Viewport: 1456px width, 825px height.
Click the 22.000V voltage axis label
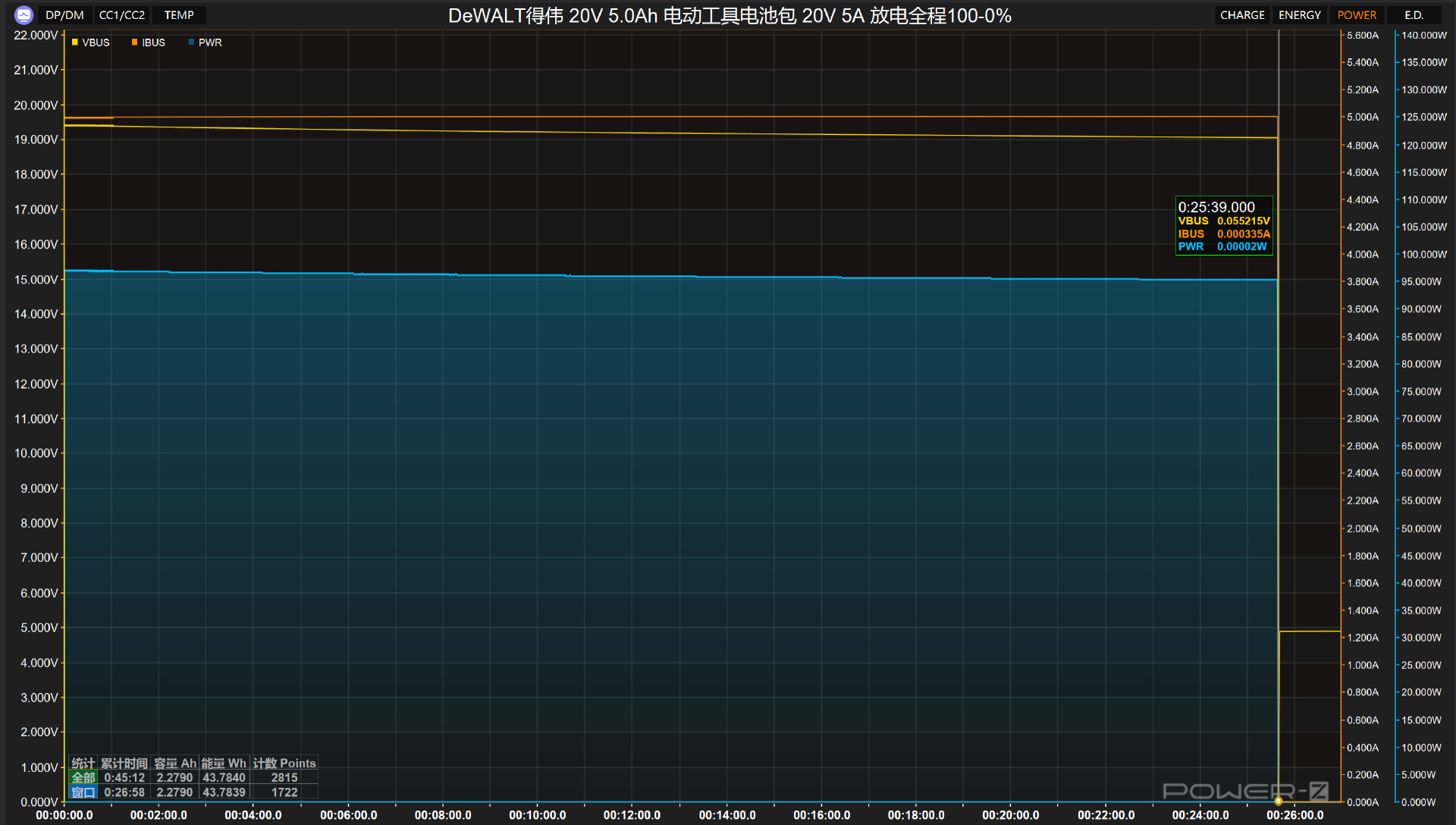pyautogui.click(x=36, y=35)
